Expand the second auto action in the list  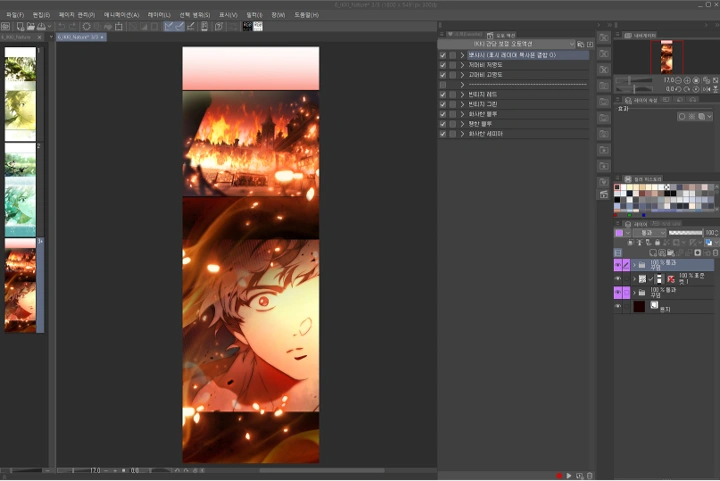pos(462,65)
